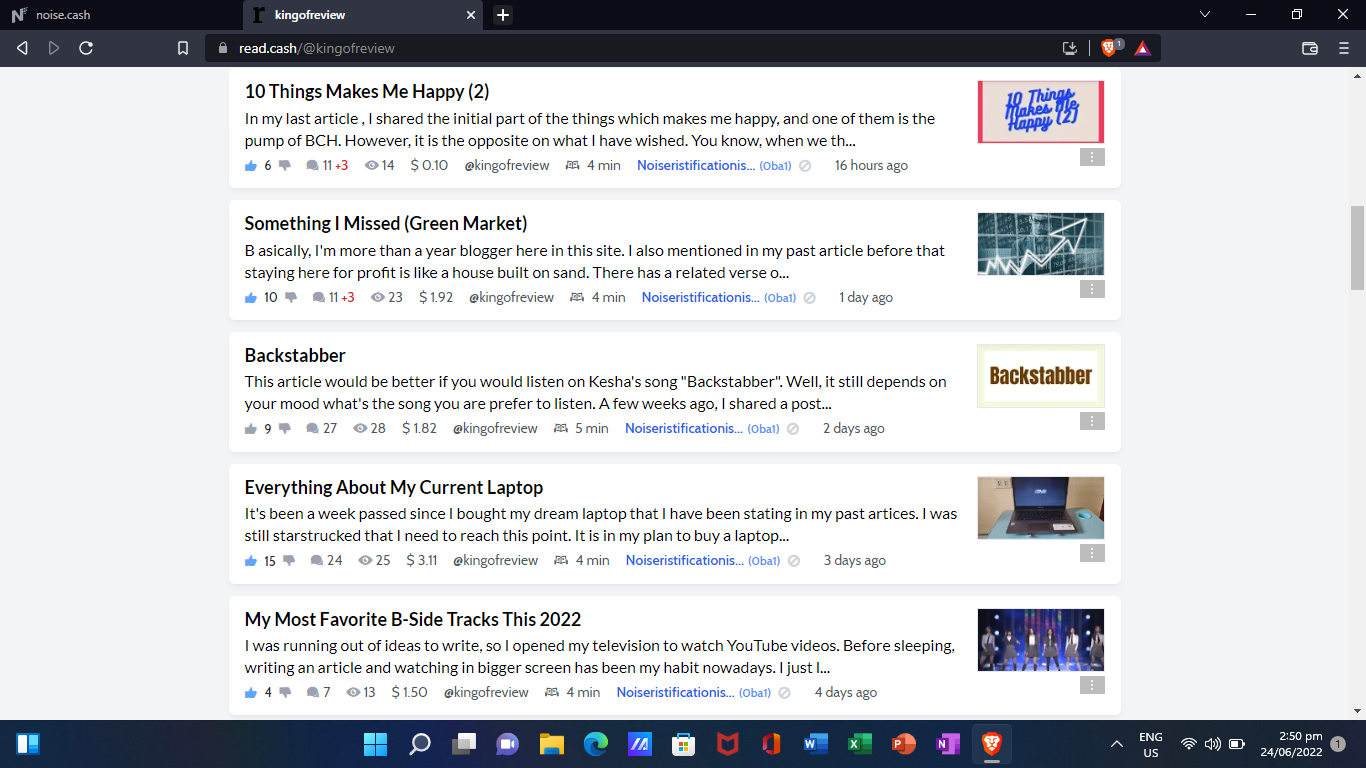Open the Windows Start menu
The image size is (1366, 768).
pyautogui.click(x=376, y=744)
